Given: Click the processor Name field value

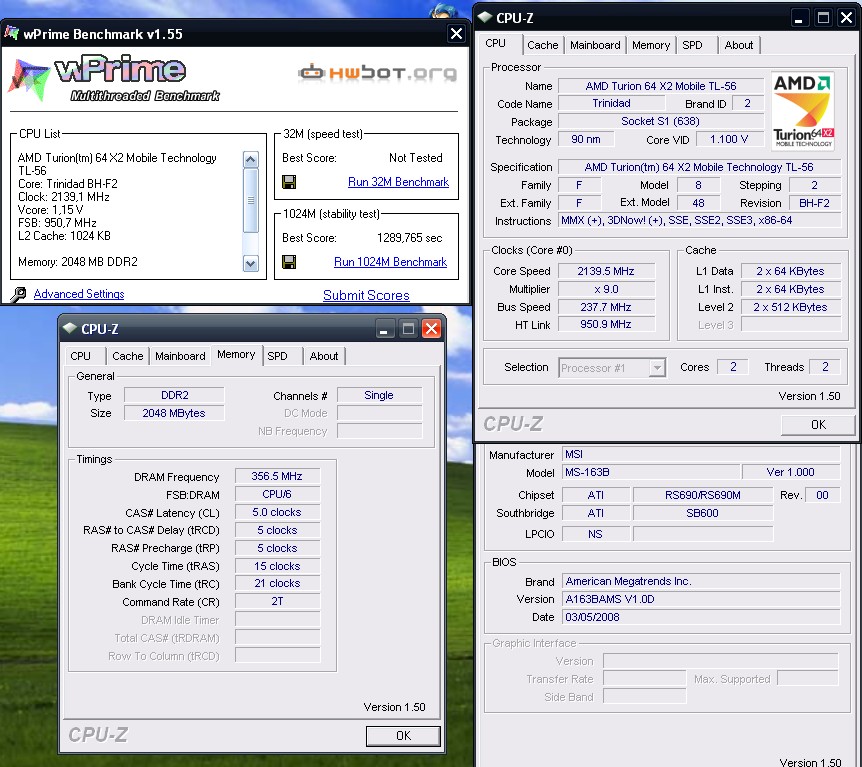Looking at the screenshot, I should 661,86.
